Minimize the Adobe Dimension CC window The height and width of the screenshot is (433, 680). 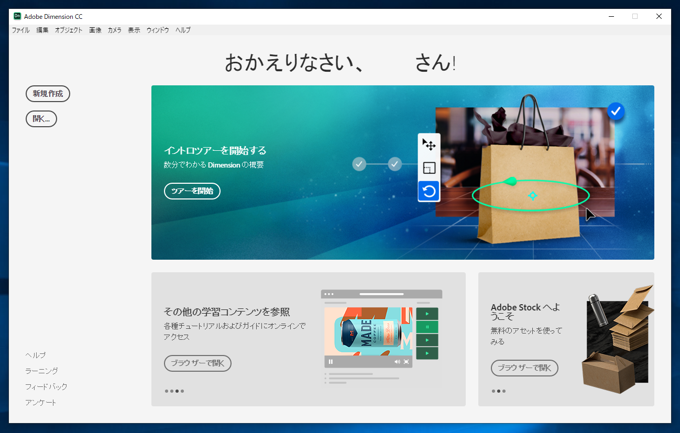611,16
